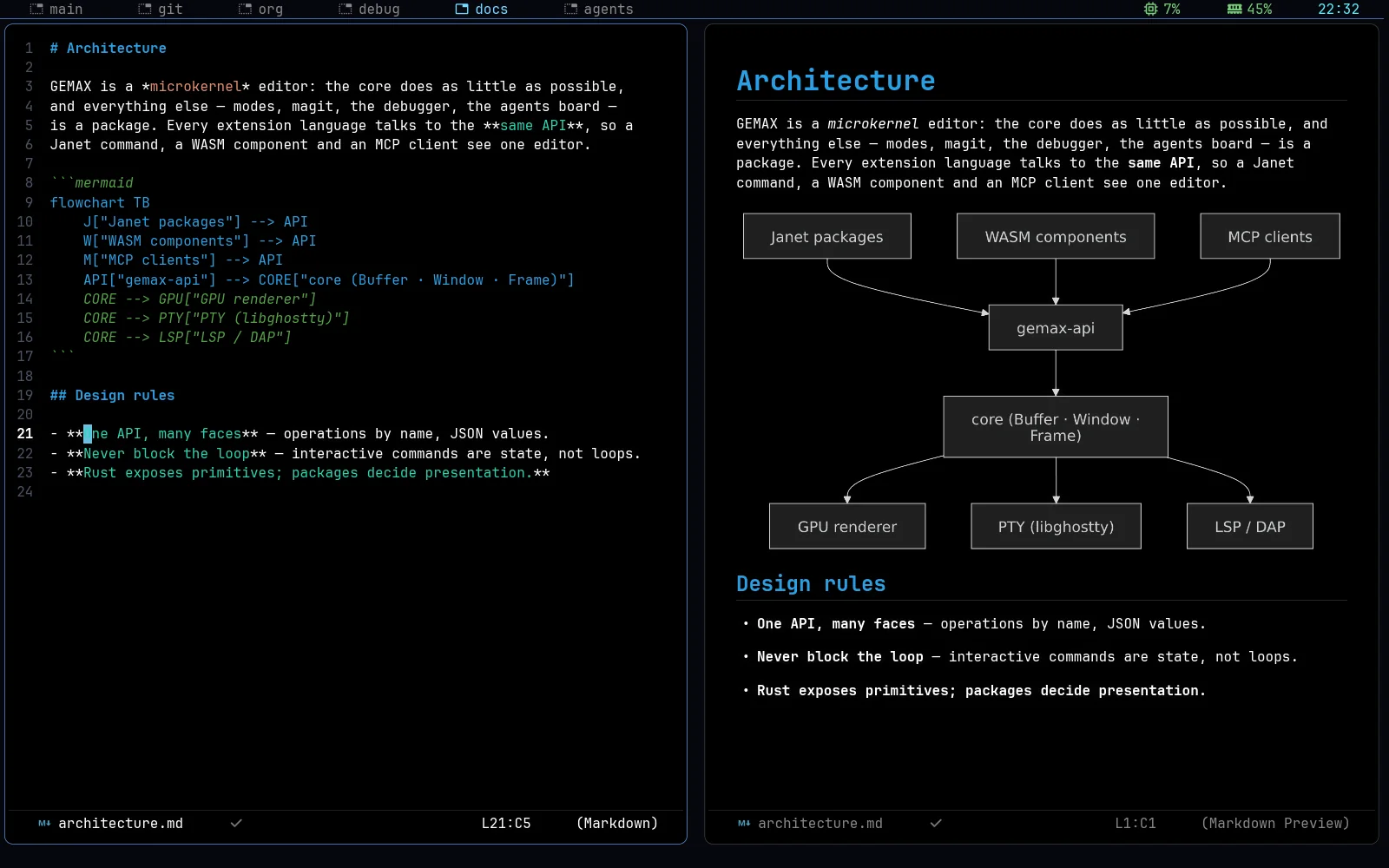Click the core (Buffer · Window · Frame) node
The height and width of the screenshot is (868, 1389).
tap(1056, 426)
